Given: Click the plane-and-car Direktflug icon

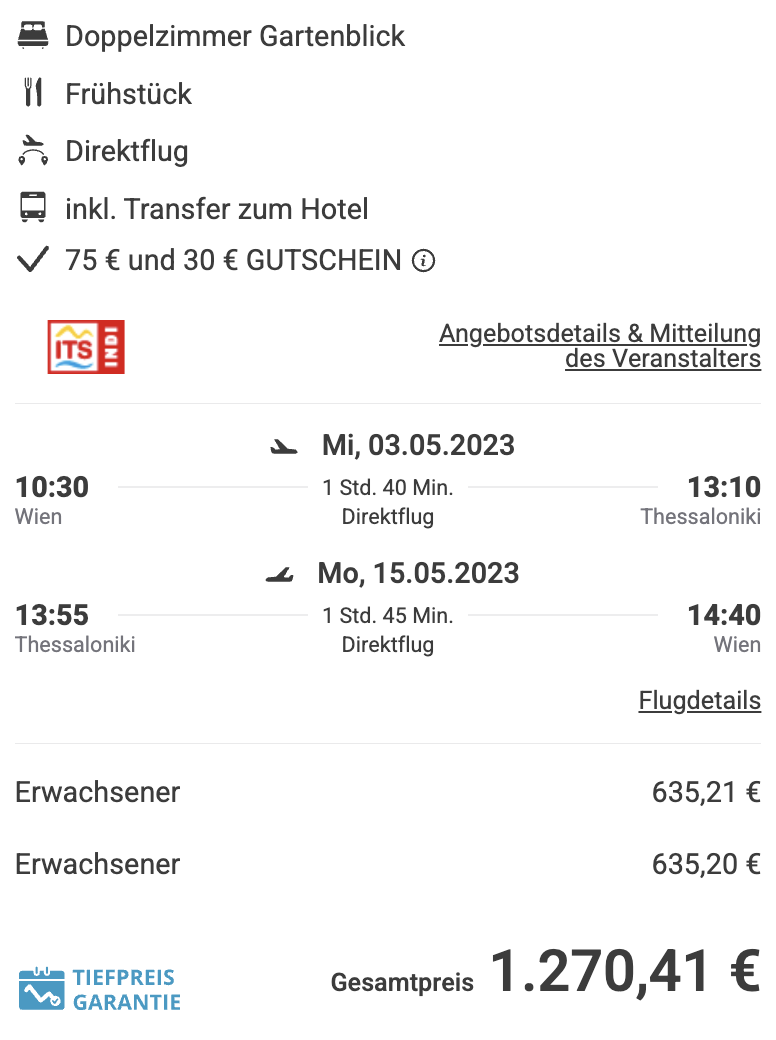Looking at the screenshot, I should (32, 151).
